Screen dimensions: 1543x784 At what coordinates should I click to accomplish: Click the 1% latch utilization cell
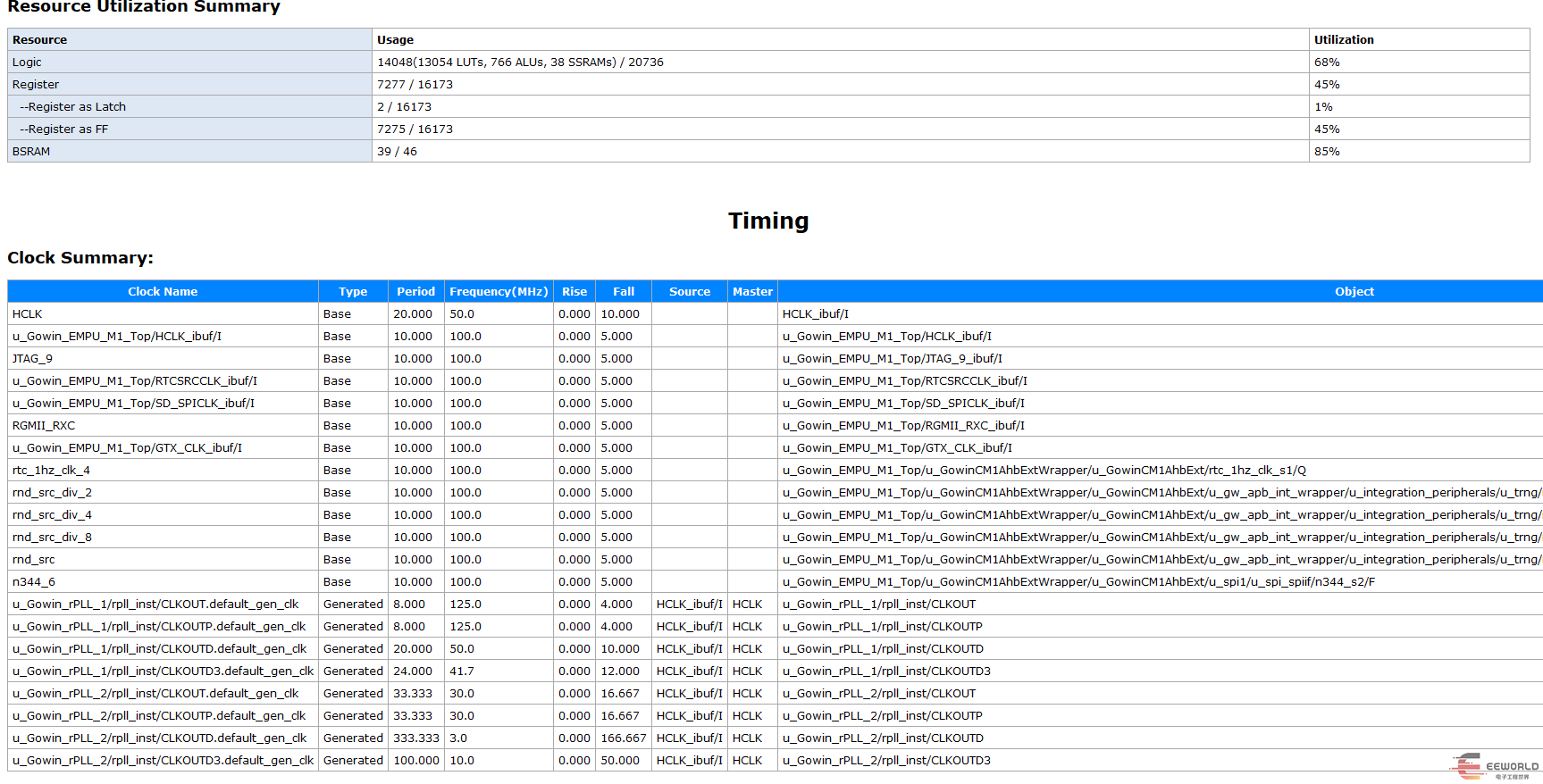[x=1419, y=106]
